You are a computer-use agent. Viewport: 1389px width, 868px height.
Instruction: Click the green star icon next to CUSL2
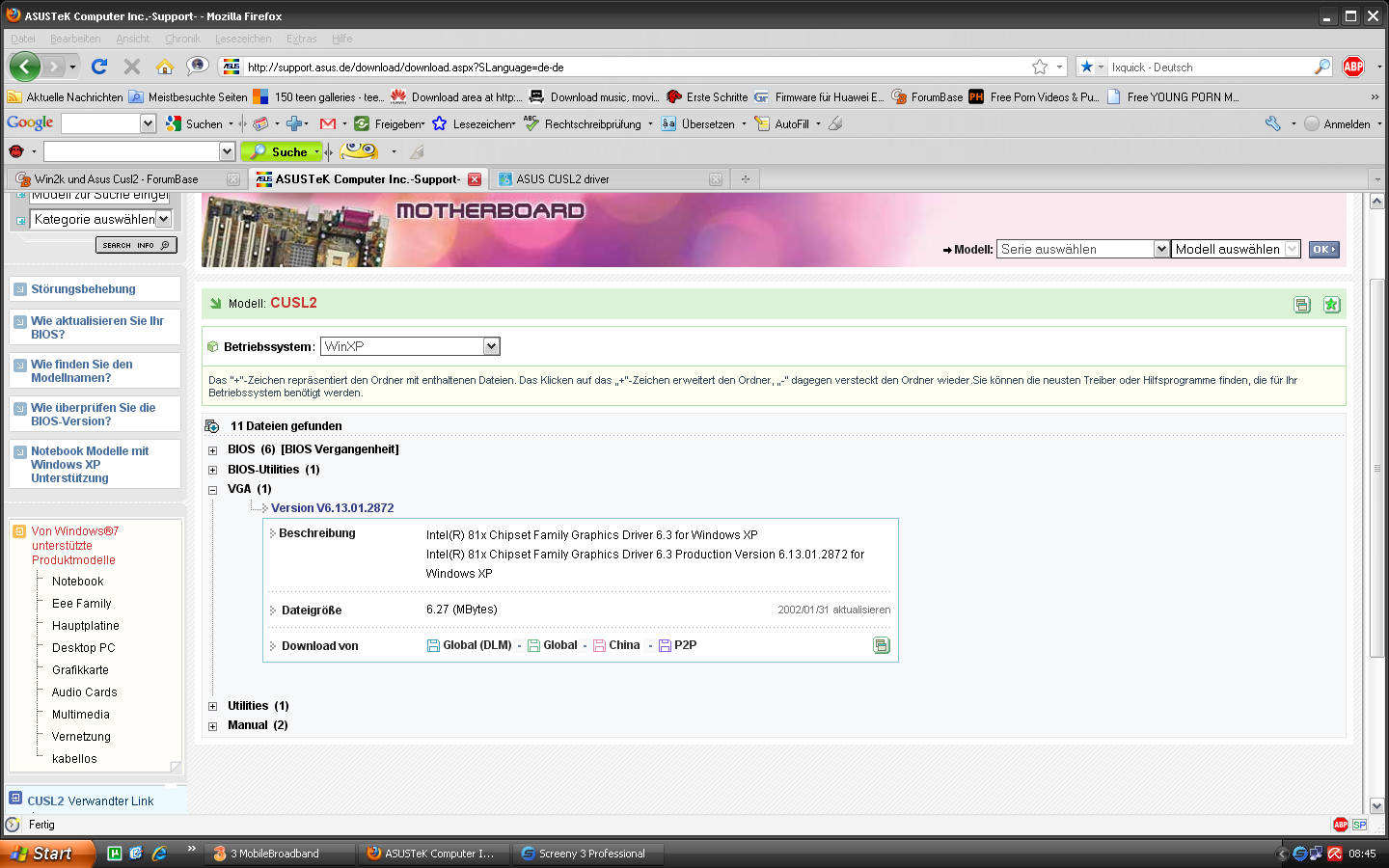point(1331,305)
